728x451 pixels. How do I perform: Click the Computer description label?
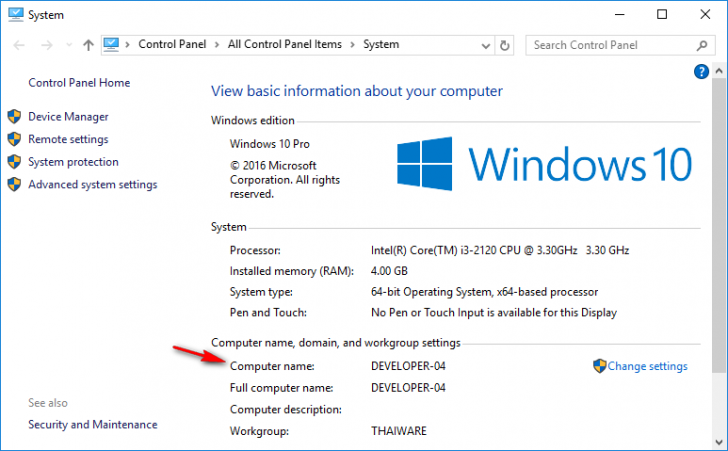pos(286,409)
